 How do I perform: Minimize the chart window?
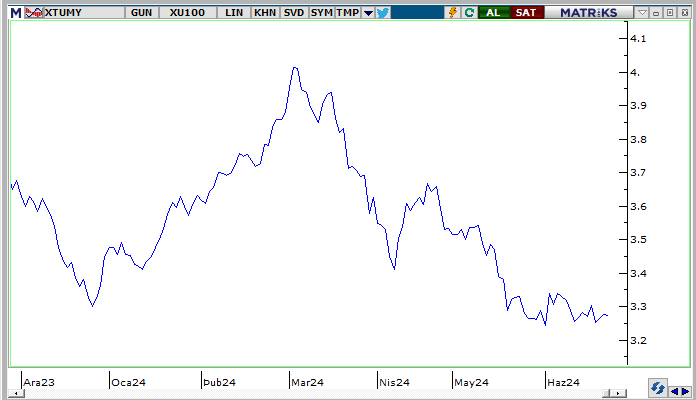tap(656, 13)
